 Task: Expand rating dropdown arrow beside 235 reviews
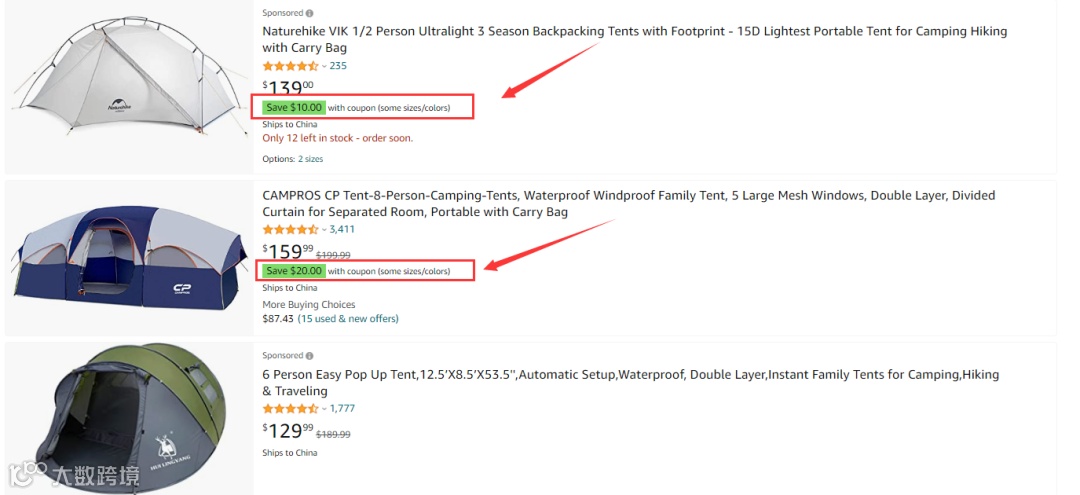324,67
